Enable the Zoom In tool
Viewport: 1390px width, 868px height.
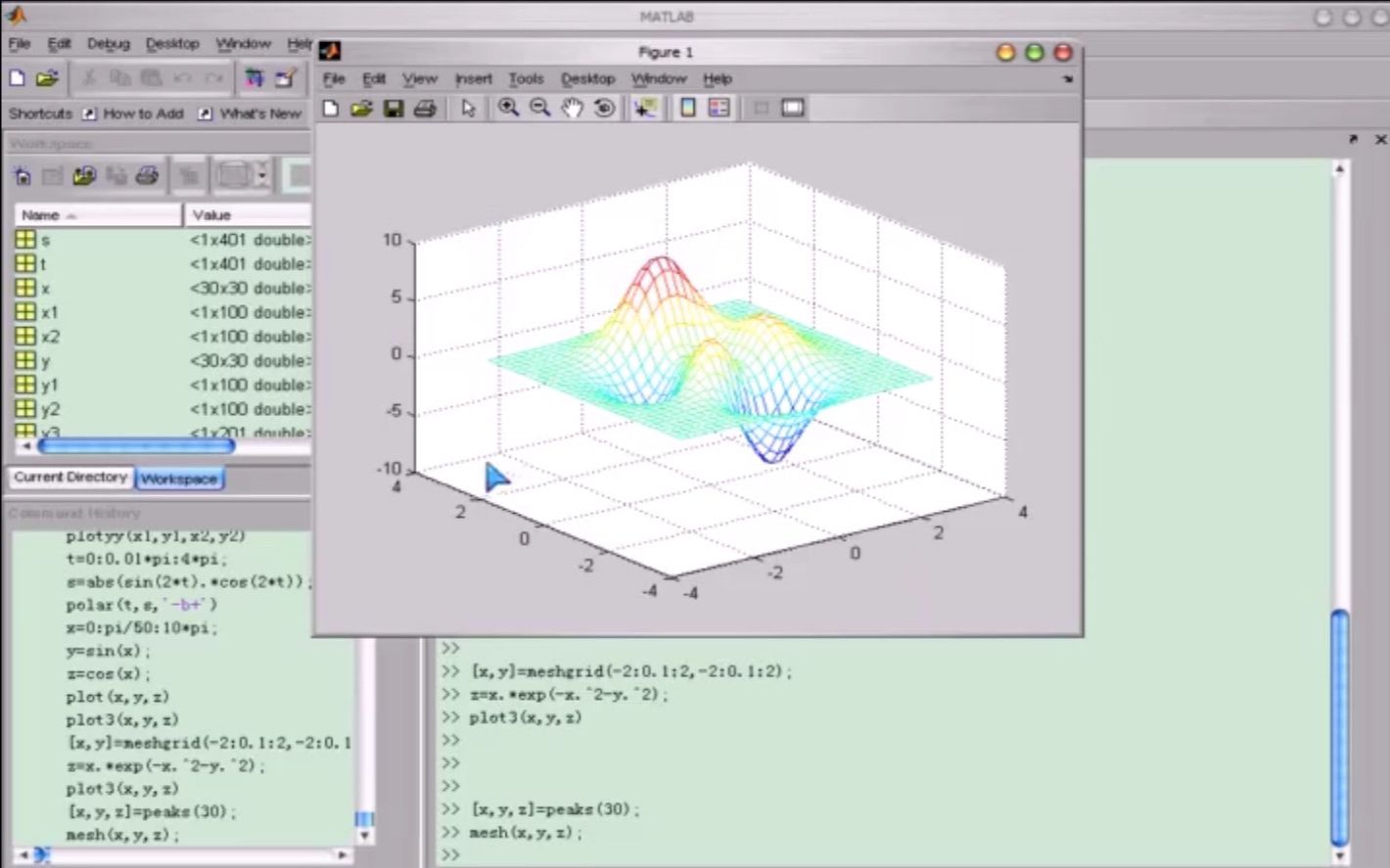508,108
